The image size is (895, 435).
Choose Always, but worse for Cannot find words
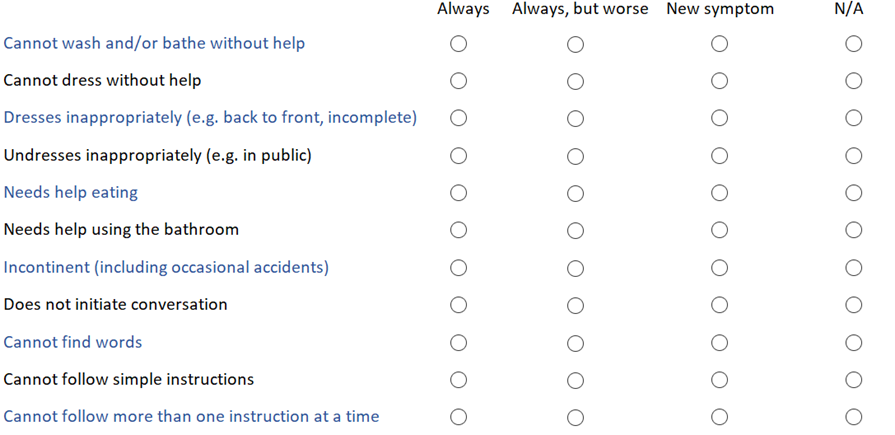pos(575,343)
